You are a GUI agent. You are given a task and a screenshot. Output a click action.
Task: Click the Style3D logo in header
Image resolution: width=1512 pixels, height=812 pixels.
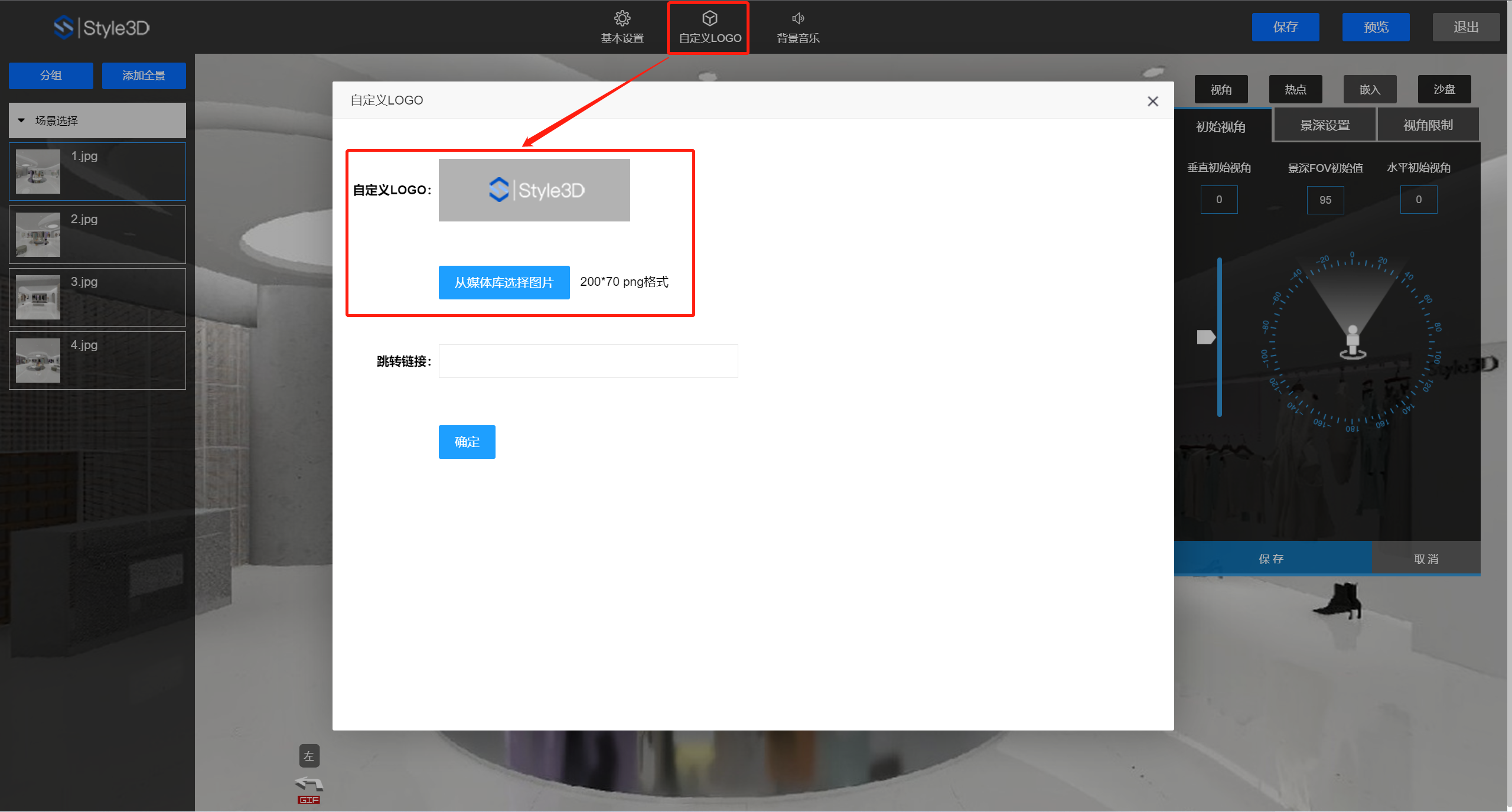click(x=102, y=27)
